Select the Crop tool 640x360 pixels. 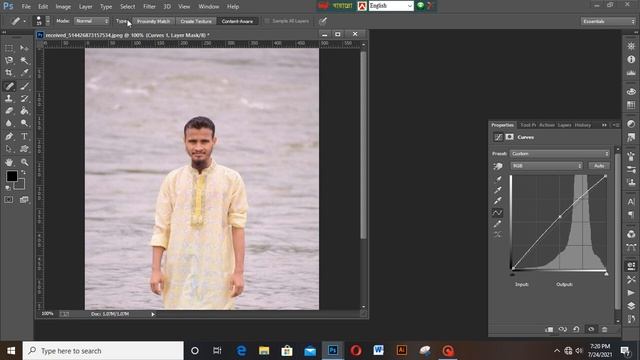pyautogui.click(x=9, y=73)
